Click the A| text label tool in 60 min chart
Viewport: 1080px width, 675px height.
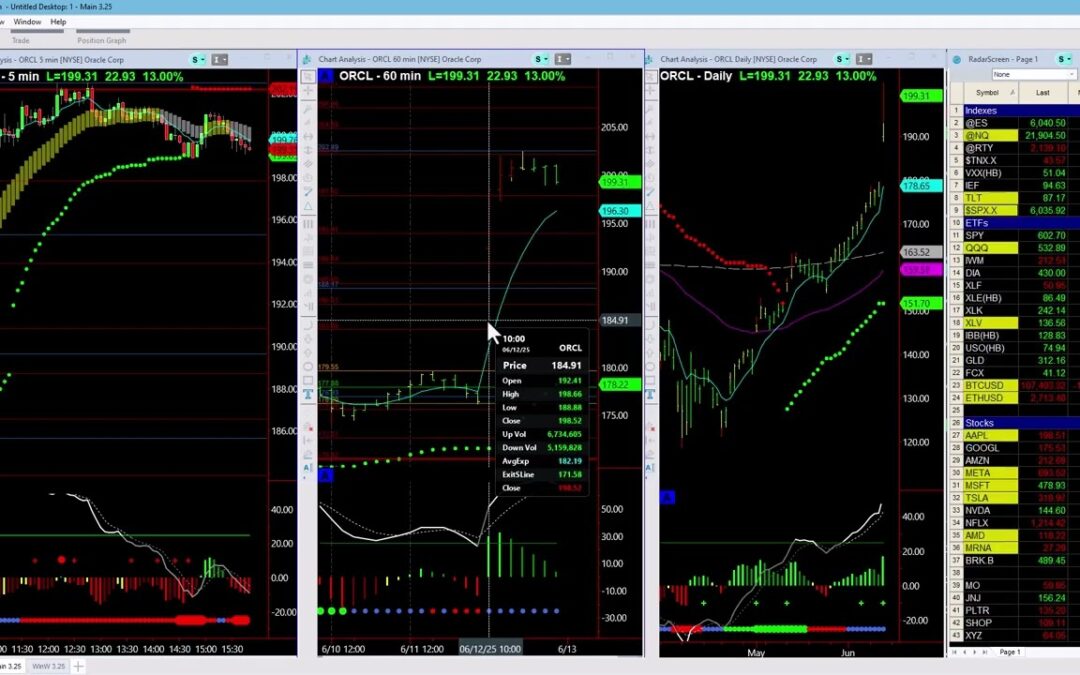coord(308,468)
